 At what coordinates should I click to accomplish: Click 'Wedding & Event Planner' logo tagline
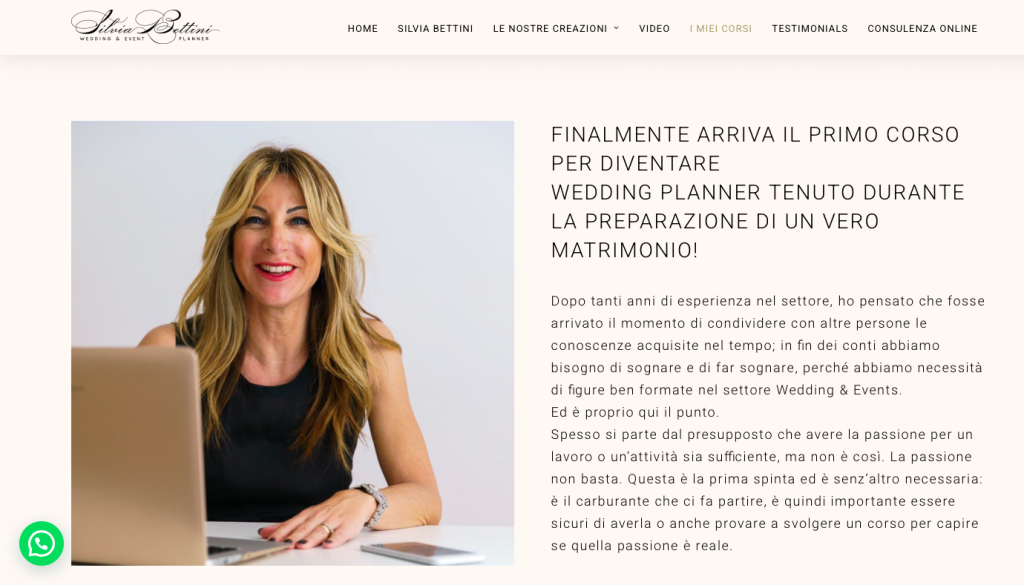pyautogui.click(x=145, y=39)
